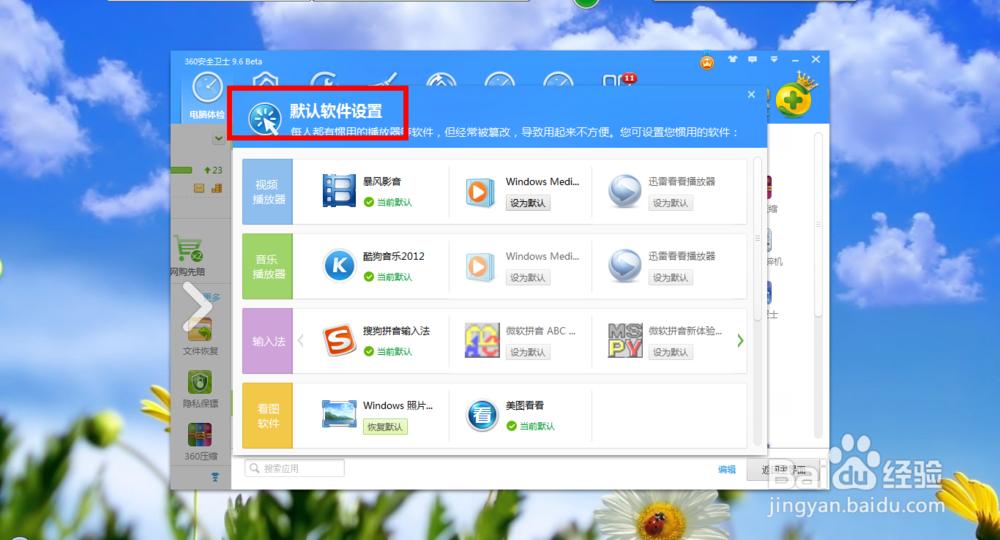Click the 美图看看 name label
The width and height of the screenshot is (1000, 540).
525,405
